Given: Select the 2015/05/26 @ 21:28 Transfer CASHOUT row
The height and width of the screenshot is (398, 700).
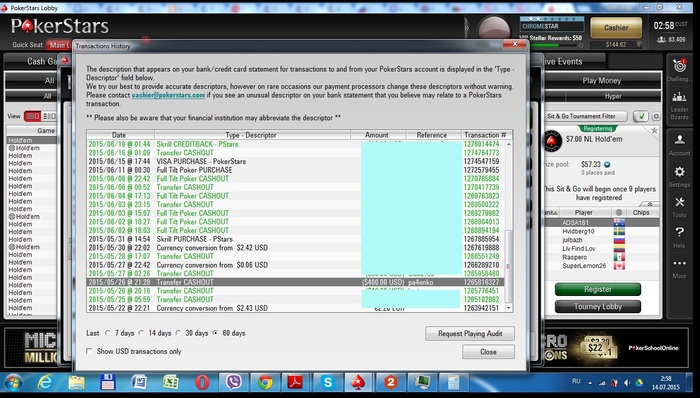Looking at the screenshot, I should (295, 282).
